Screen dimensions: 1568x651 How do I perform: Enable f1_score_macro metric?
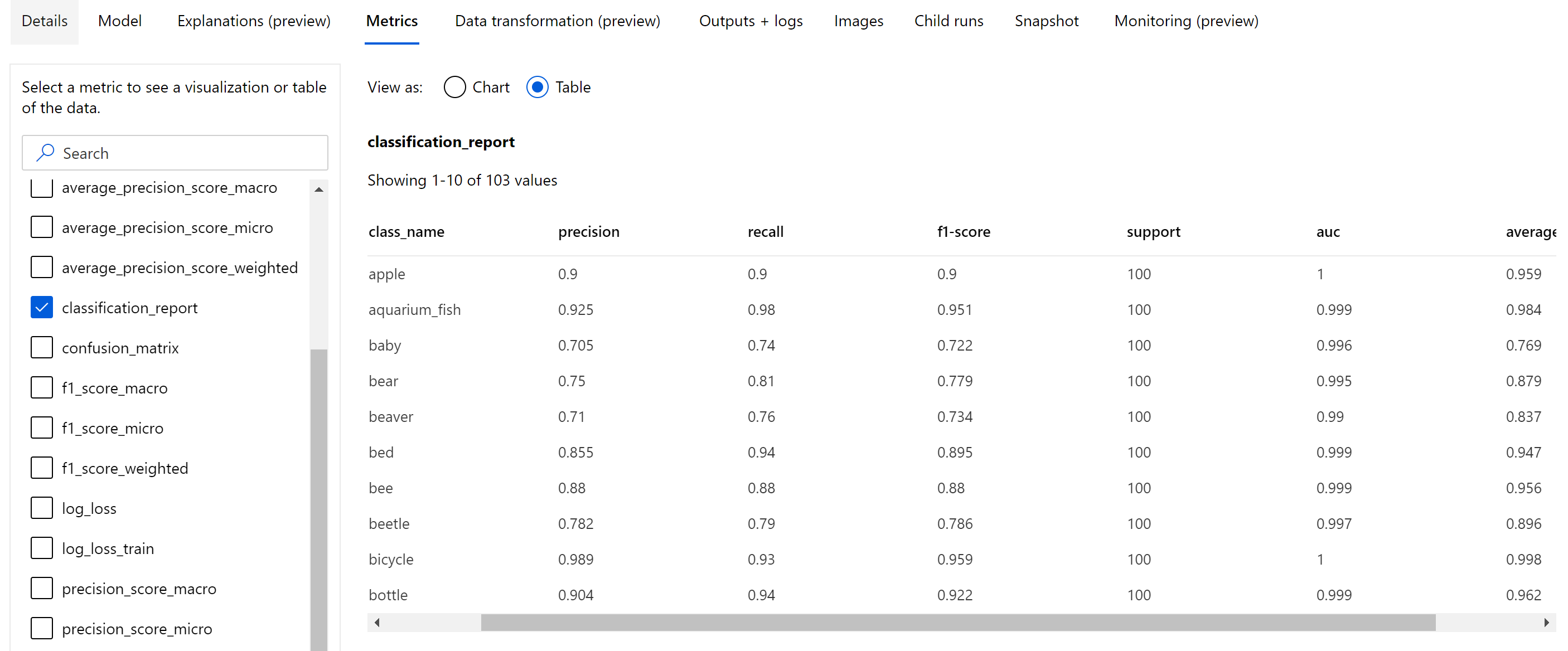[x=41, y=387]
